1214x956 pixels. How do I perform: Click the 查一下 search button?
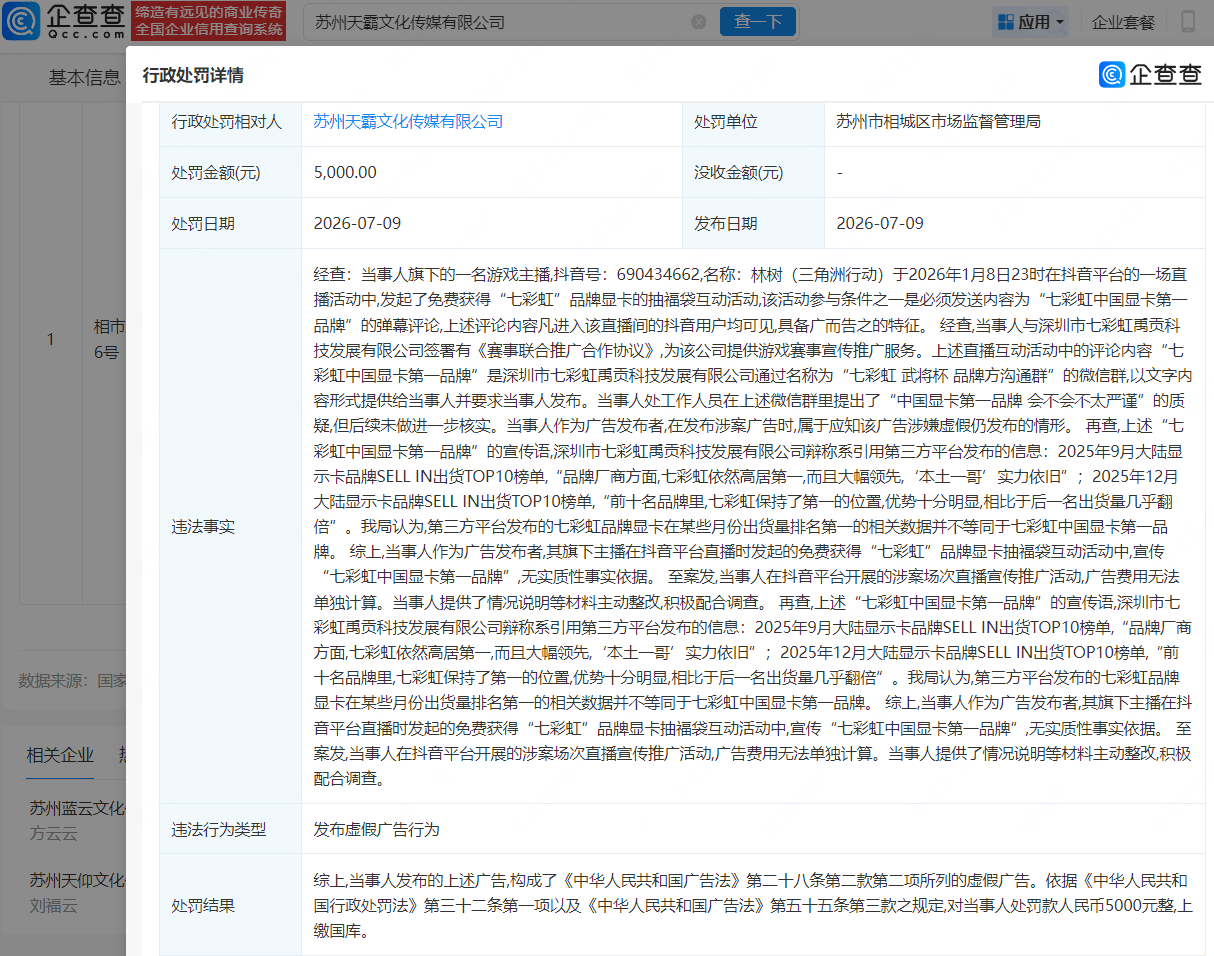pos(758,22)
